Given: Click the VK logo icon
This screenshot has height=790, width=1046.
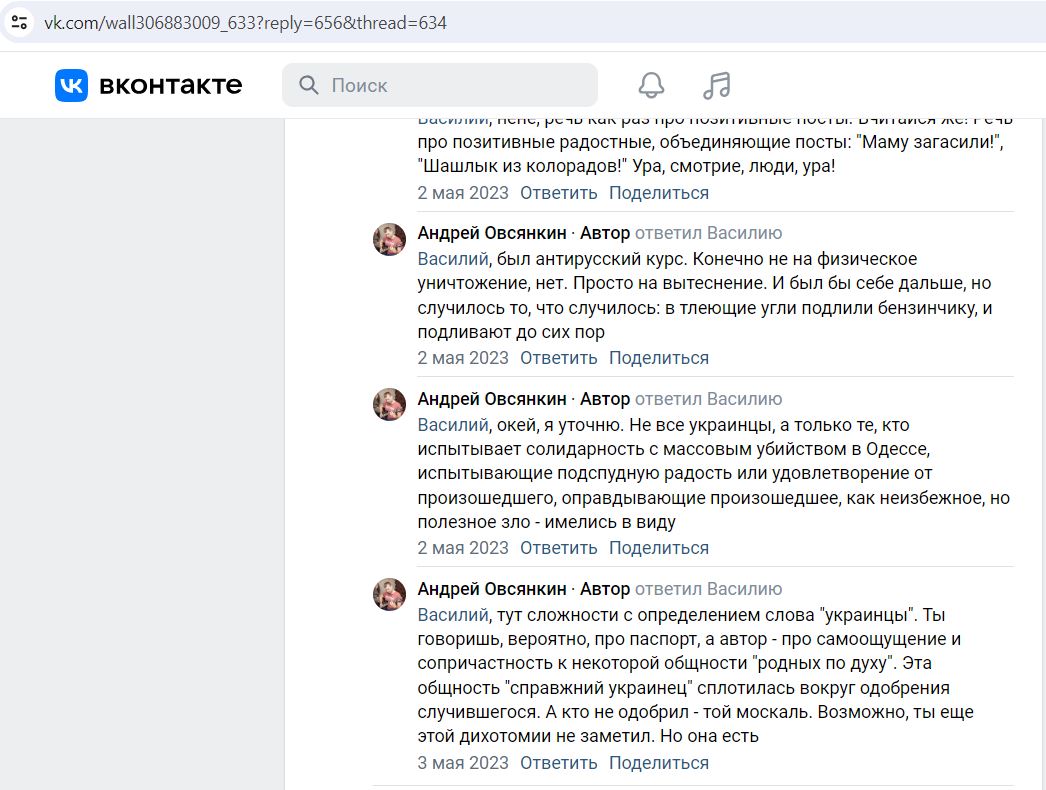Looking at the screenshot, I should pyautogui.click(x=71, y=85).
